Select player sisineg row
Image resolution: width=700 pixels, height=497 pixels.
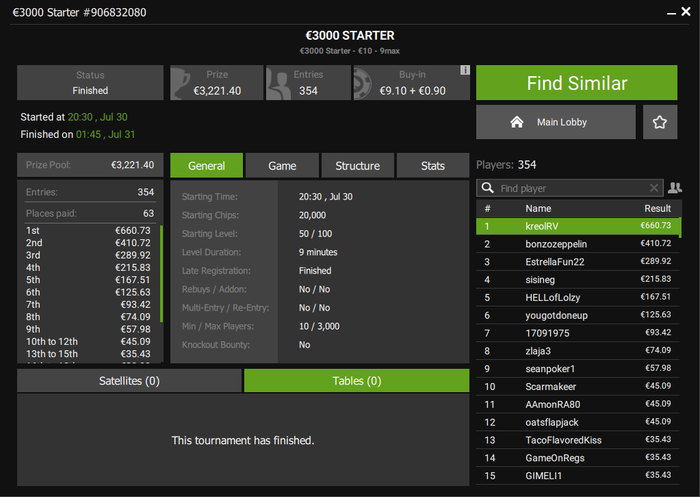tap(578, 280)
